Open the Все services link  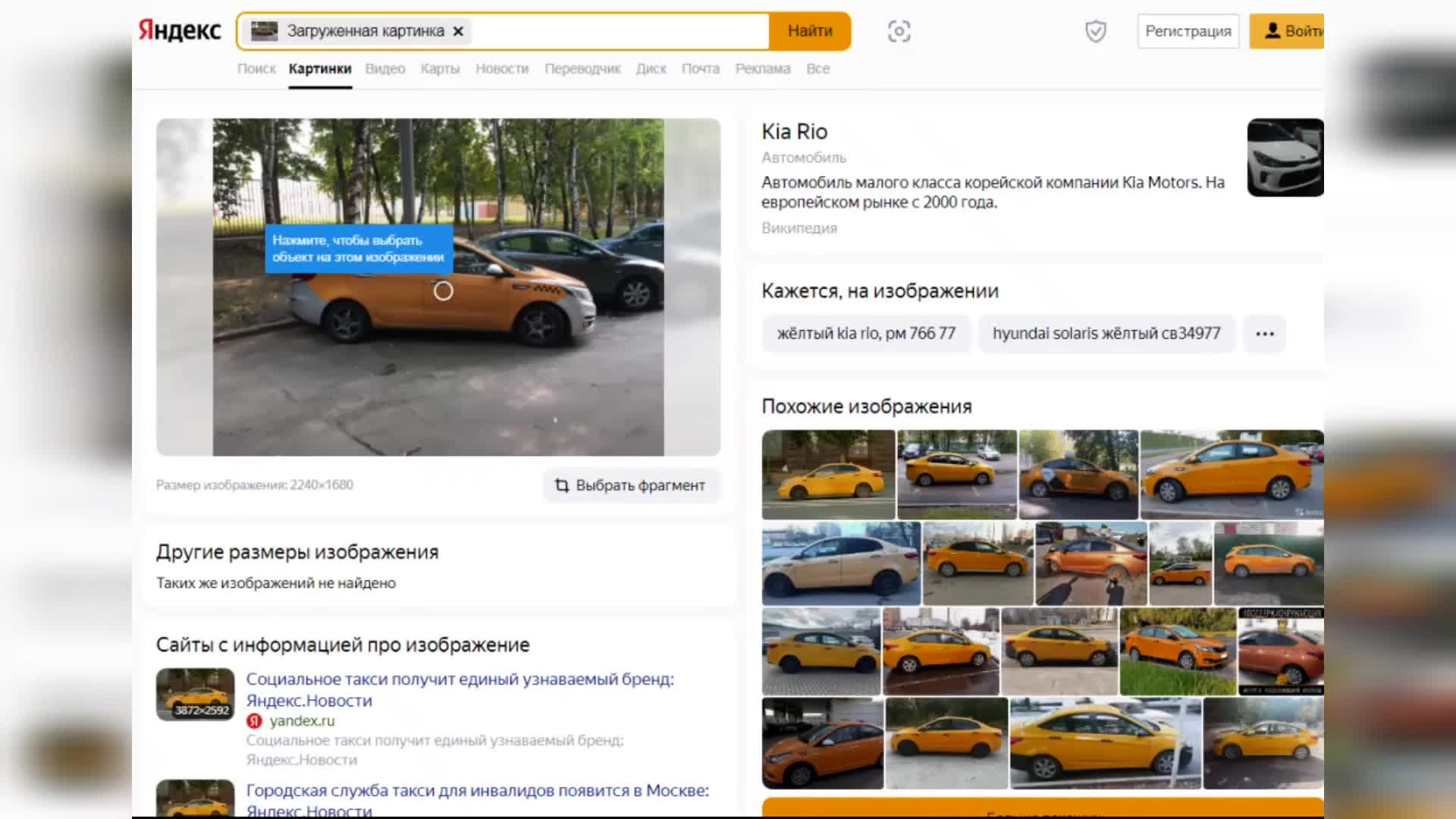point(817,68)
